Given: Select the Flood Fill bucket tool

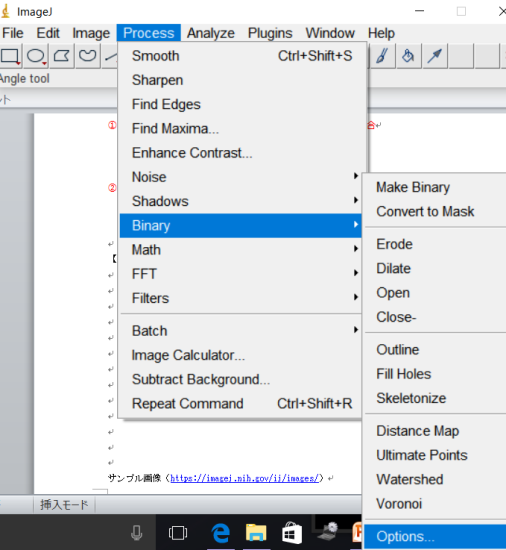Looking at the screenshot, I should [x=408, y=56].
